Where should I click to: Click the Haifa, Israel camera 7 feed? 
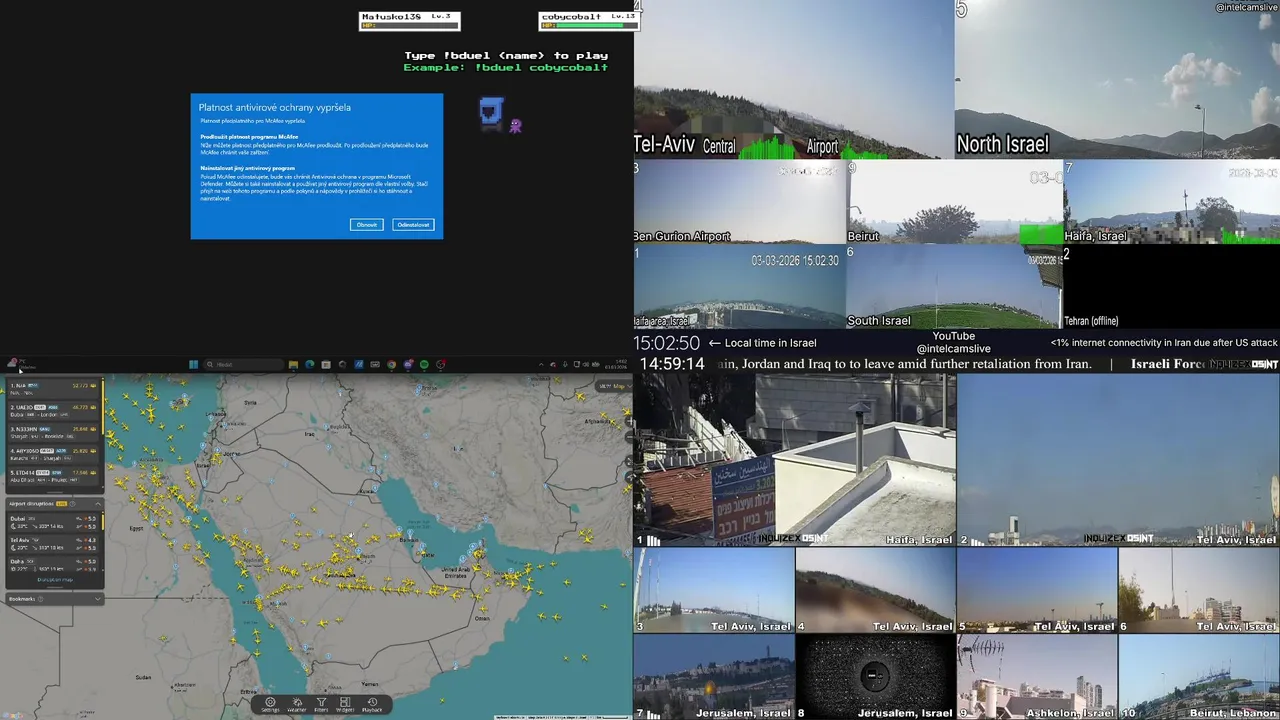[x=1171, y=202]
